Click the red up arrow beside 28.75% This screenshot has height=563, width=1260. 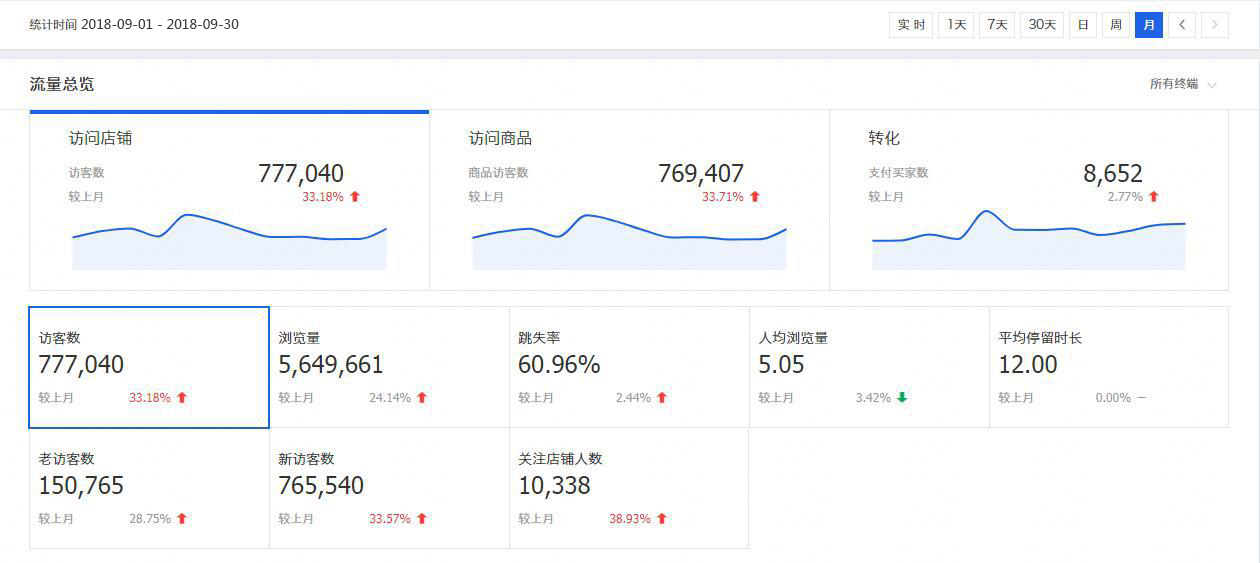182,518
